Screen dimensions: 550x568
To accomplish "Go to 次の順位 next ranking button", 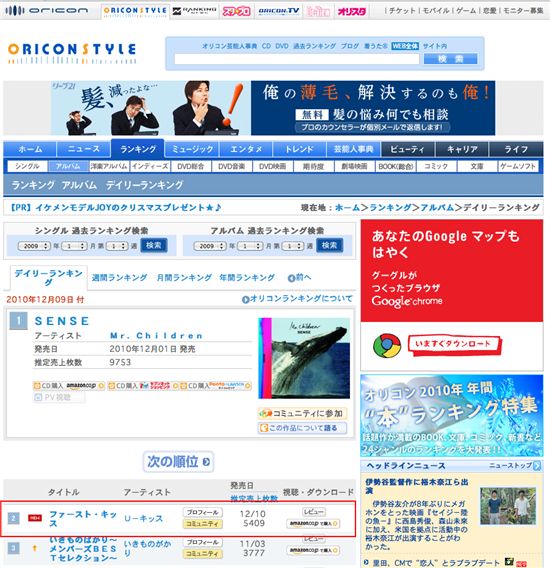I will click(x=178, y=462).
